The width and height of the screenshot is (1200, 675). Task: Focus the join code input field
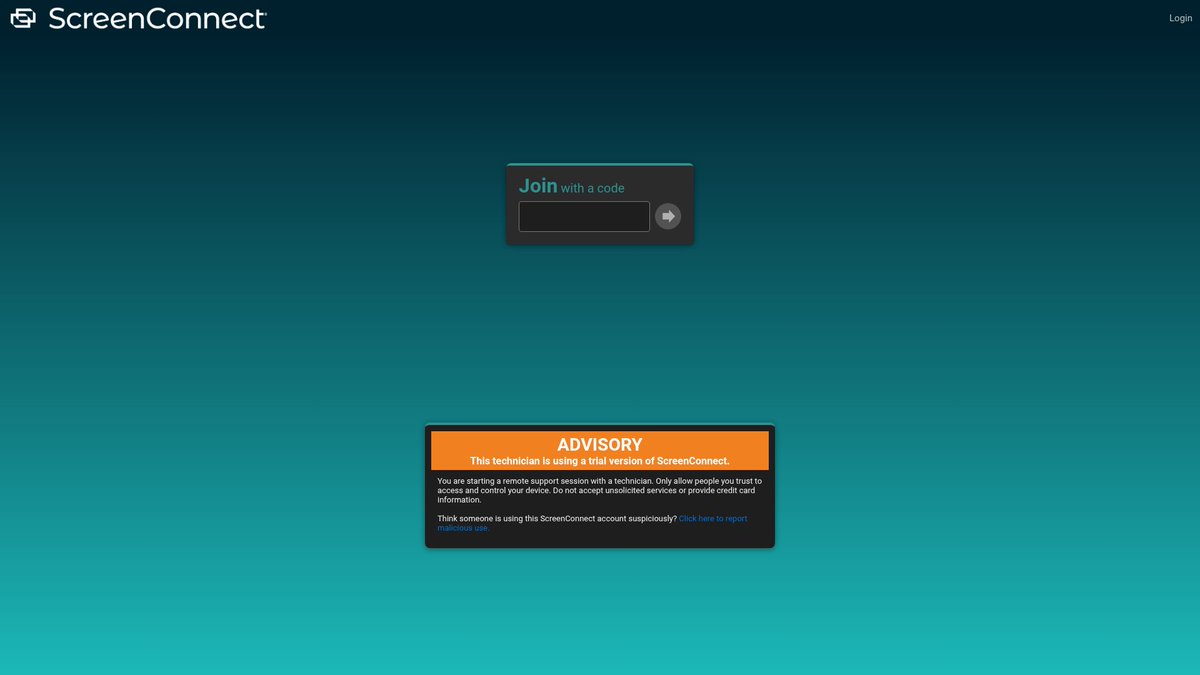tap(584, 216)
